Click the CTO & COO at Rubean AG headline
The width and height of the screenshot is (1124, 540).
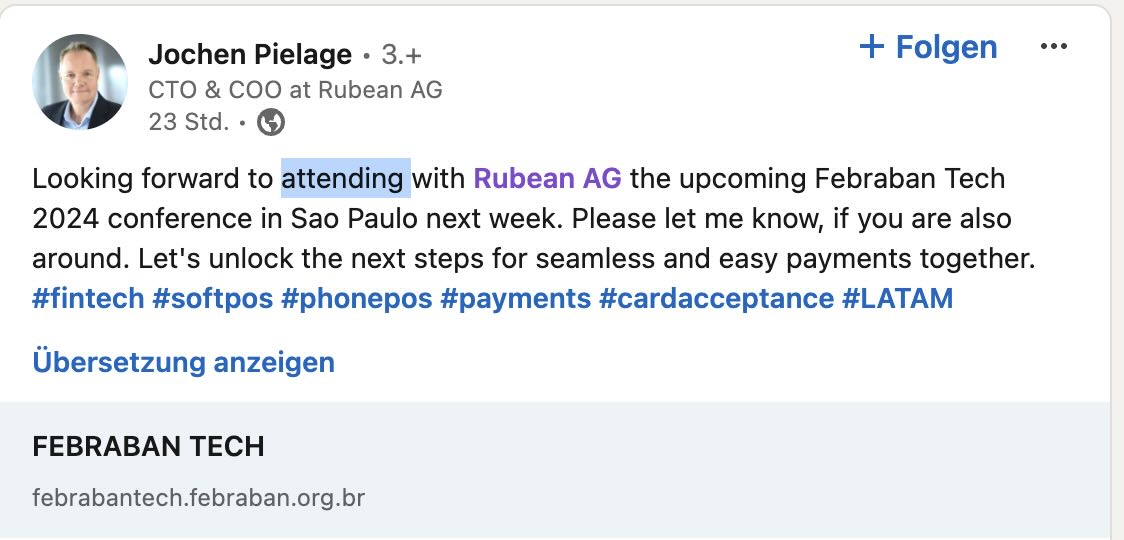295,90
